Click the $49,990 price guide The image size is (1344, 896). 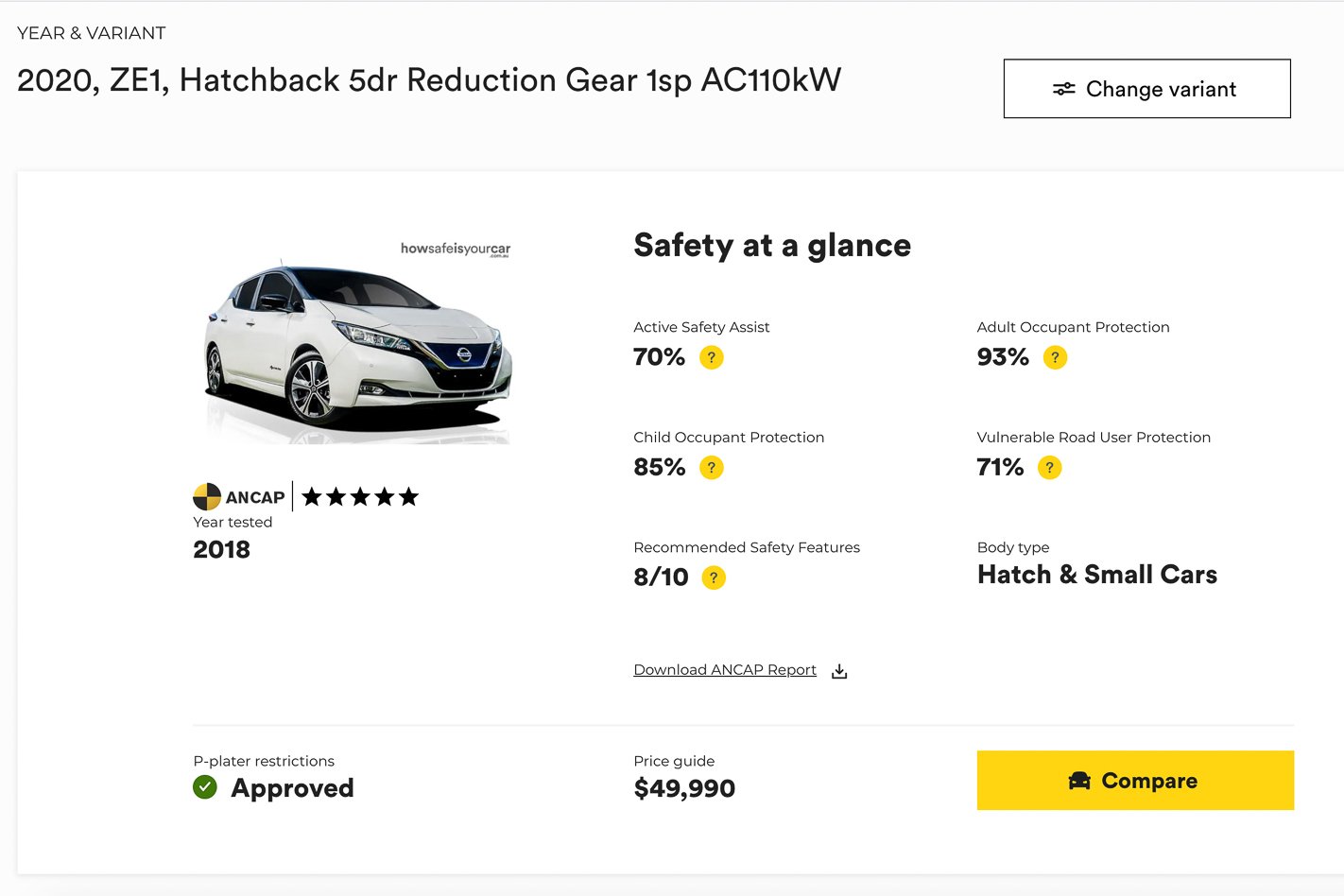[684, 788]
